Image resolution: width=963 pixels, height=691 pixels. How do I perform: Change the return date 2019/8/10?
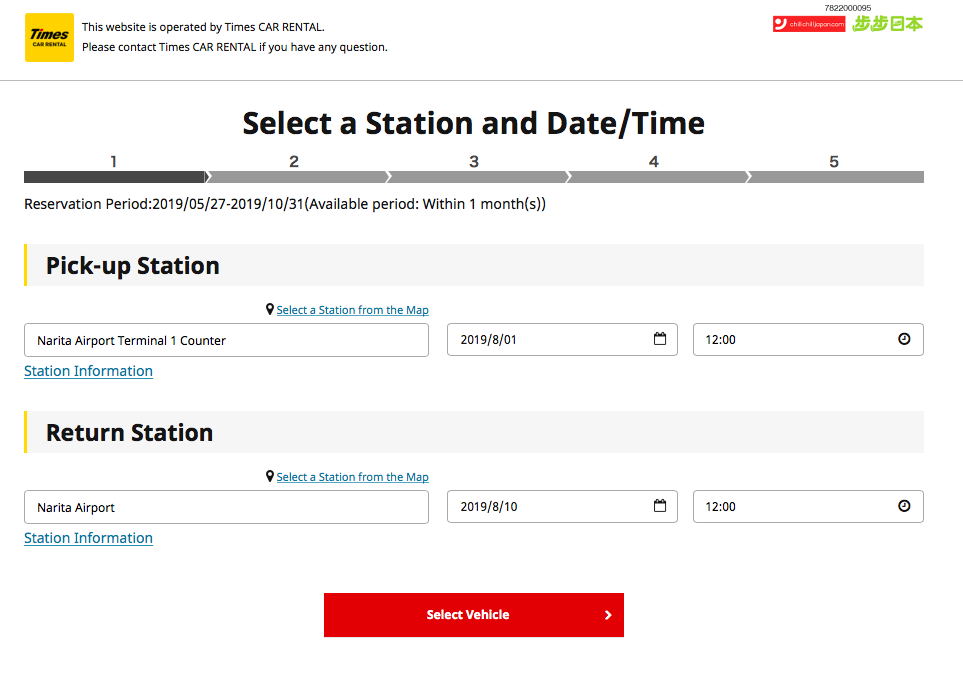coord(545,507)
